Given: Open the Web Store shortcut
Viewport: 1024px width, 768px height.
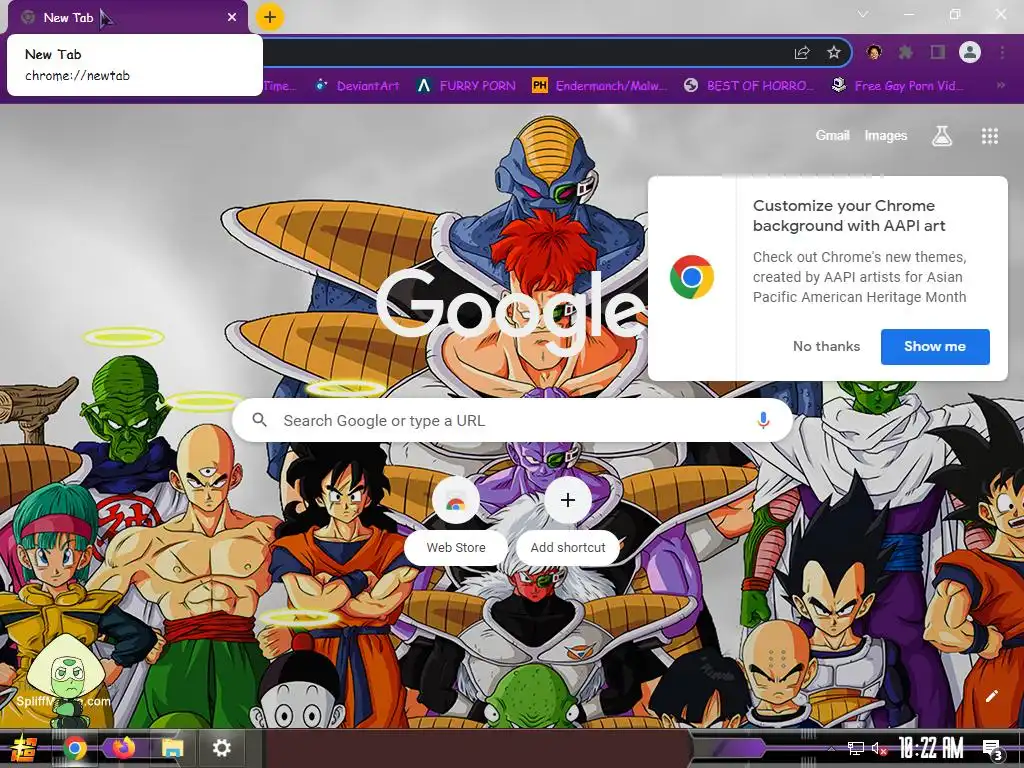Looking at the screenshot, I should [456, 520].
